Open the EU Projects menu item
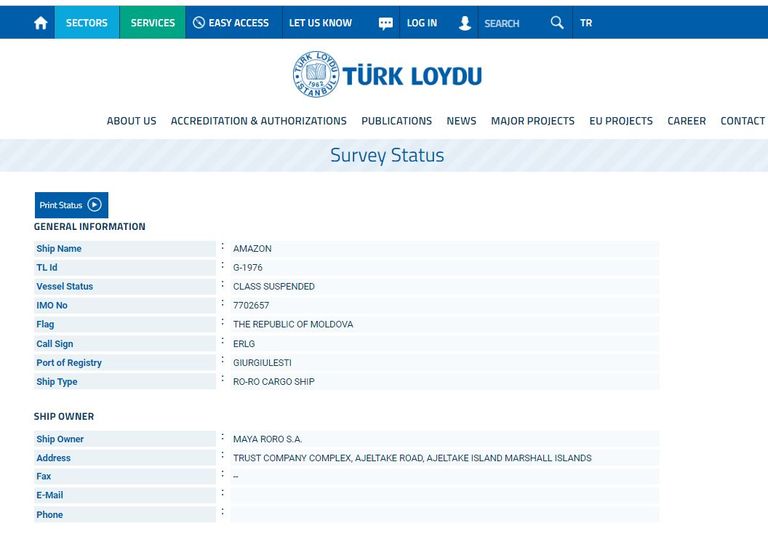 coord(620,121)
